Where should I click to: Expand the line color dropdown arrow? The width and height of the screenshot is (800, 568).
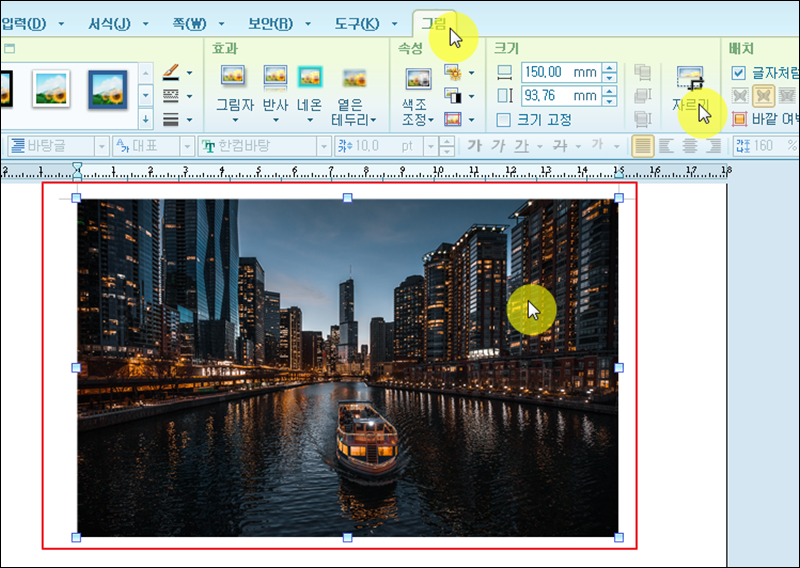click(189, 73)
